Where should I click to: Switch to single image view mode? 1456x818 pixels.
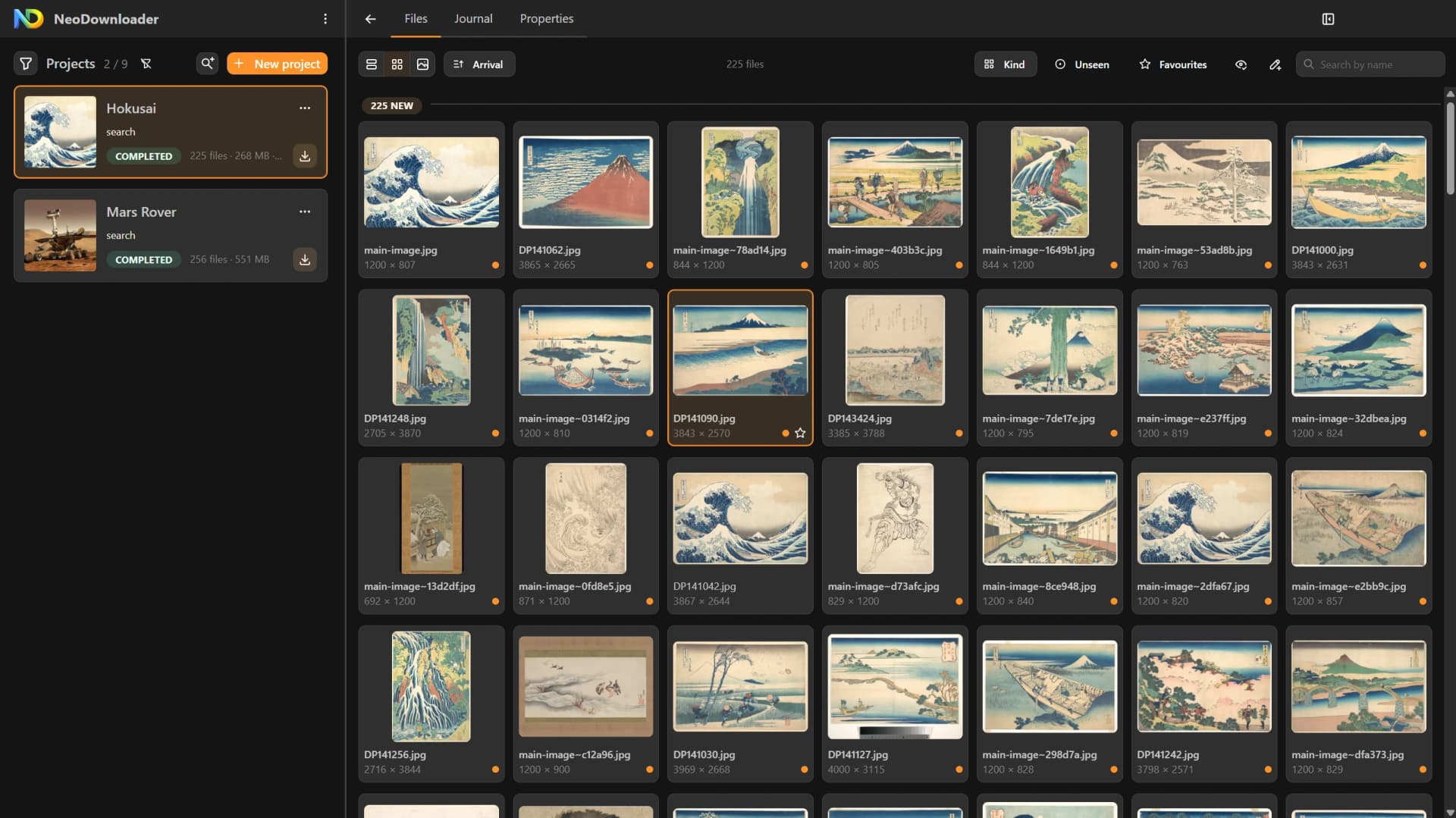point(422,64)
